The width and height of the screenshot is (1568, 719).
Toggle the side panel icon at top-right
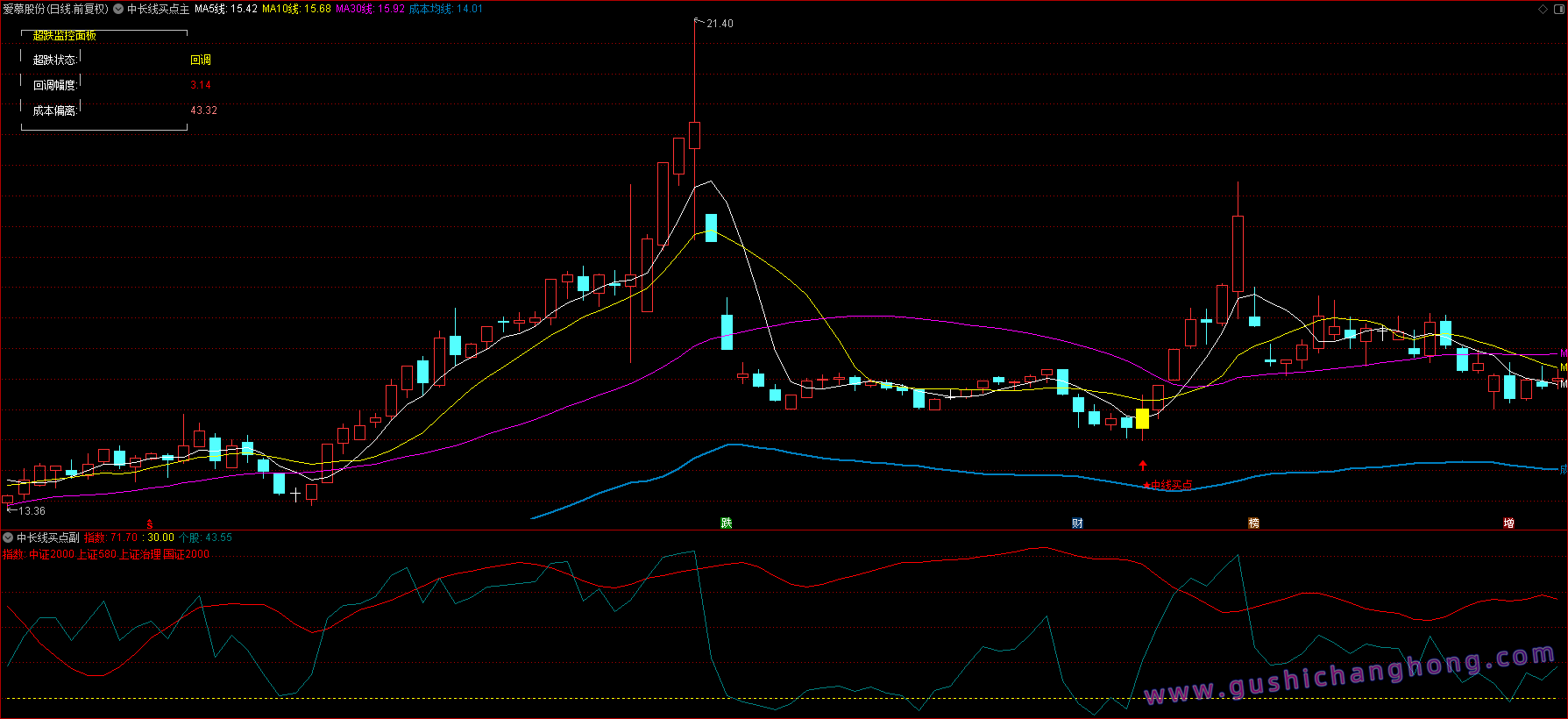[x=1558, y=10]
